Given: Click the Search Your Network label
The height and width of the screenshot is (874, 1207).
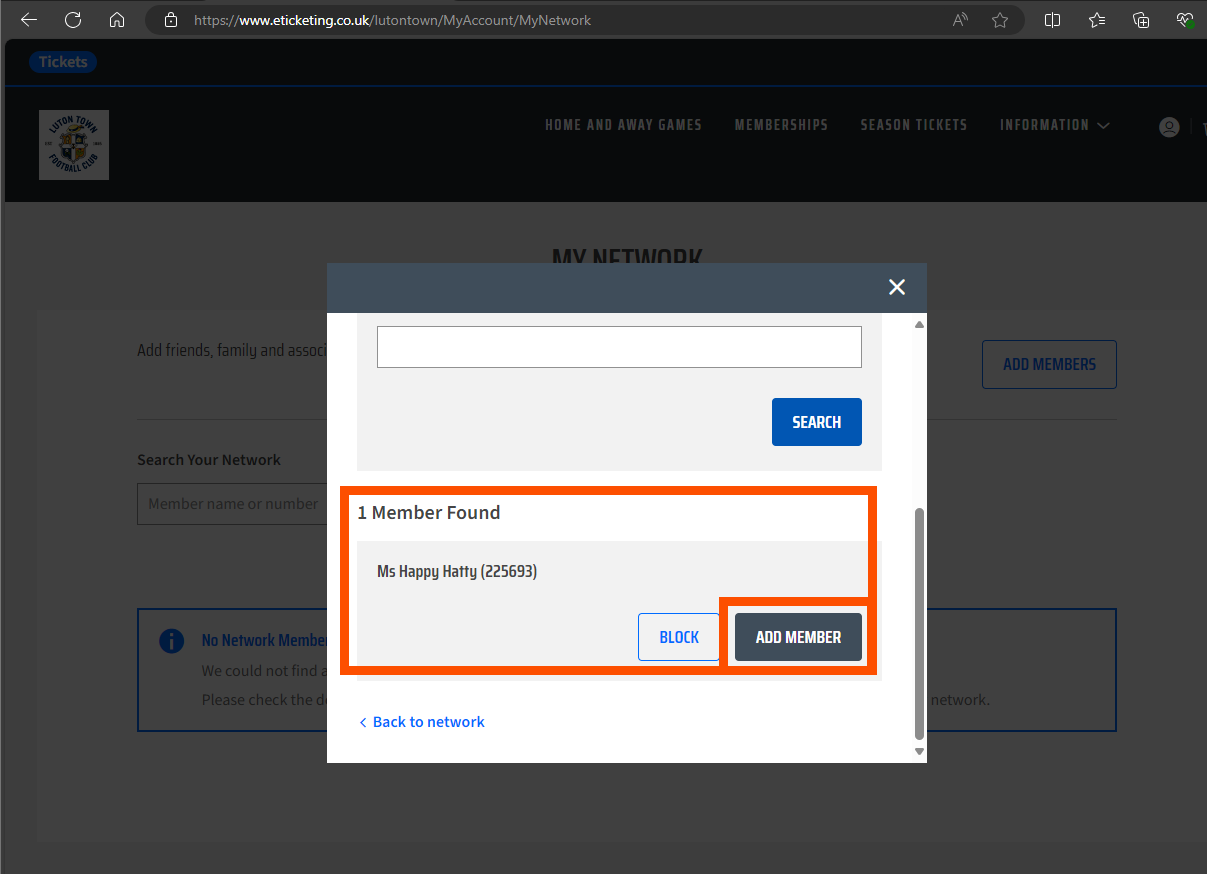Looking at the screenshot, I should pyautogui.click(x=209, y=460).
